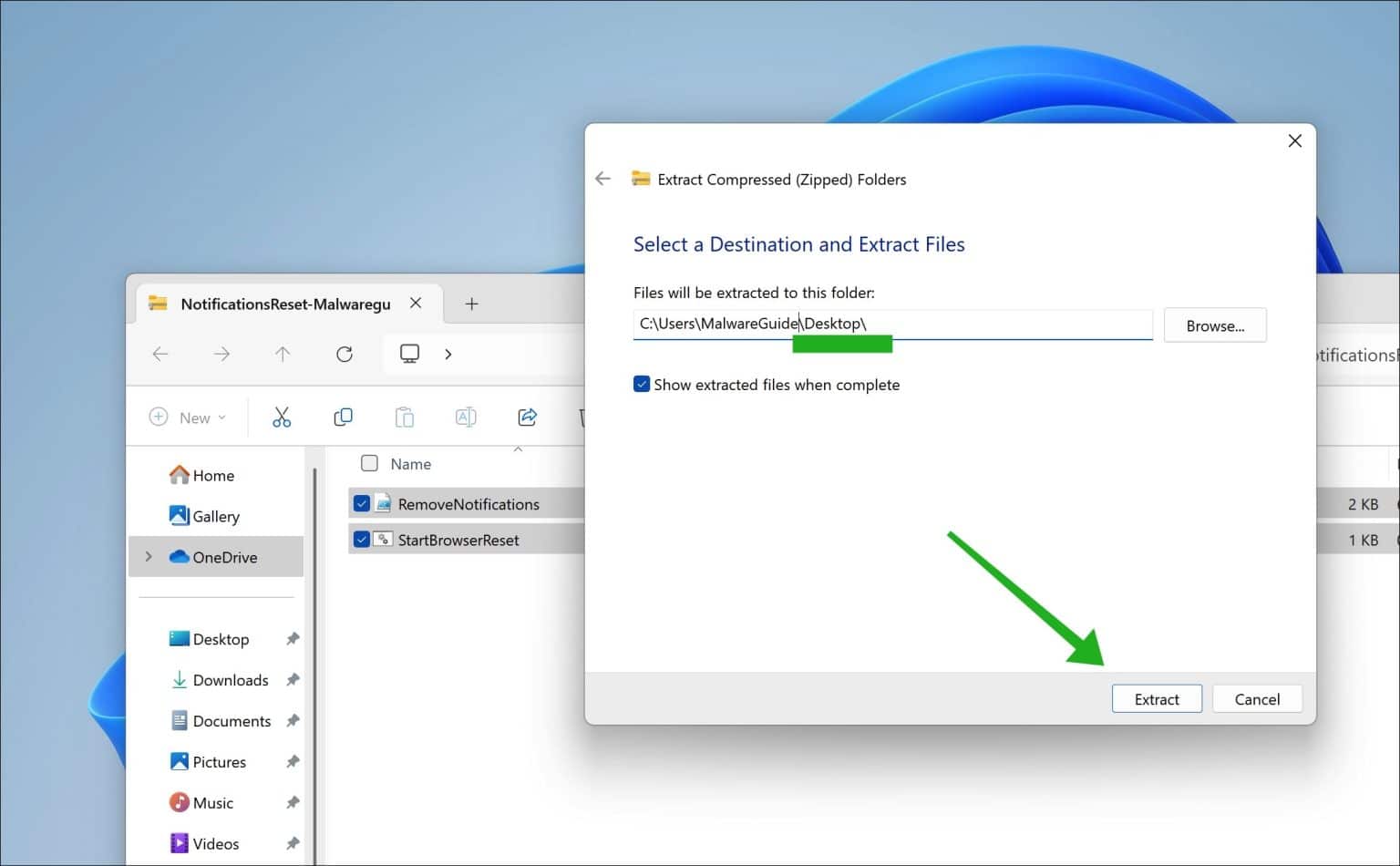This screenshot has height=866, width=1400.
Task: Uncheck the StartBrowserReset file checkbox
Action: 363,539
